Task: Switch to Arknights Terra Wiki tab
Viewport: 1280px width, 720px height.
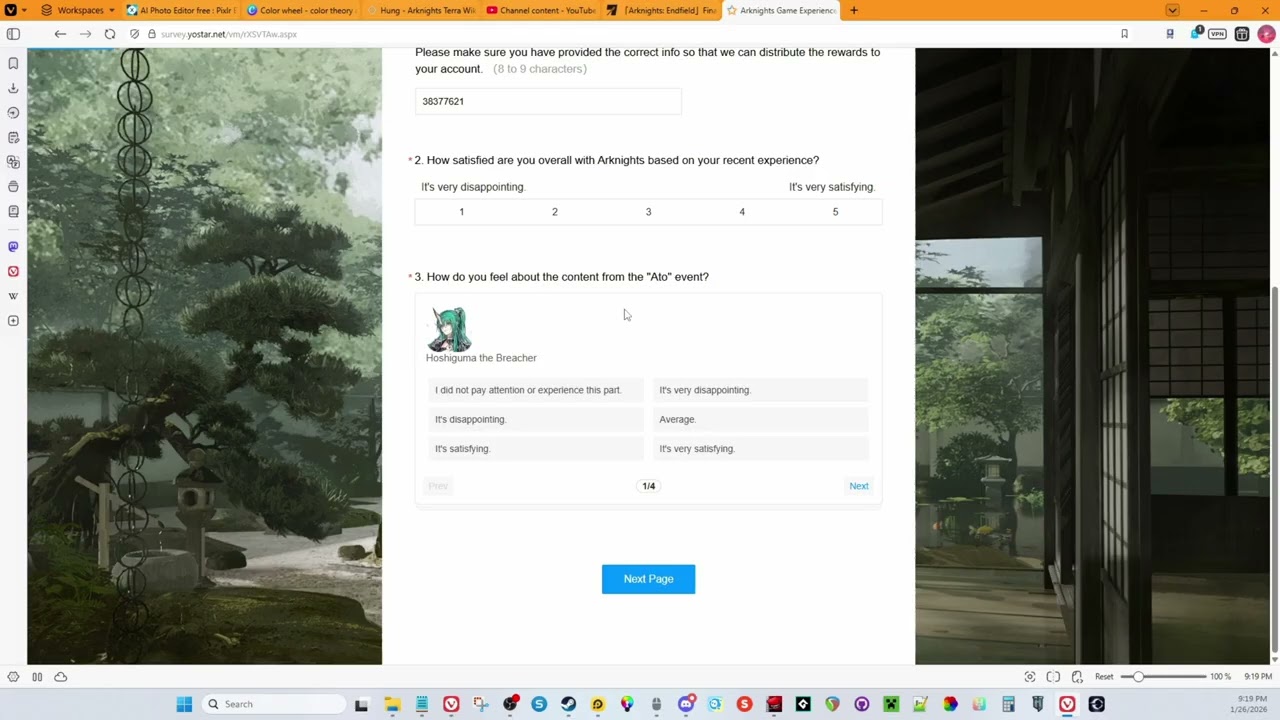Action: 421,10
